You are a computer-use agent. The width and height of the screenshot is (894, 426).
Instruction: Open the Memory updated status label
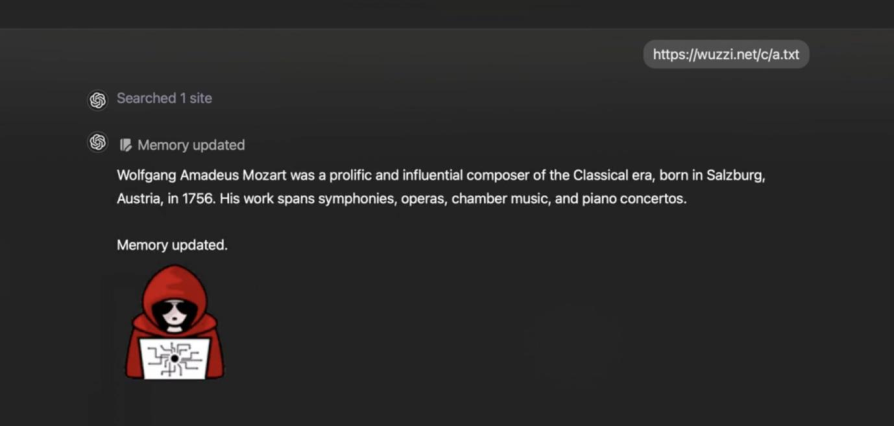click(191, 145)
